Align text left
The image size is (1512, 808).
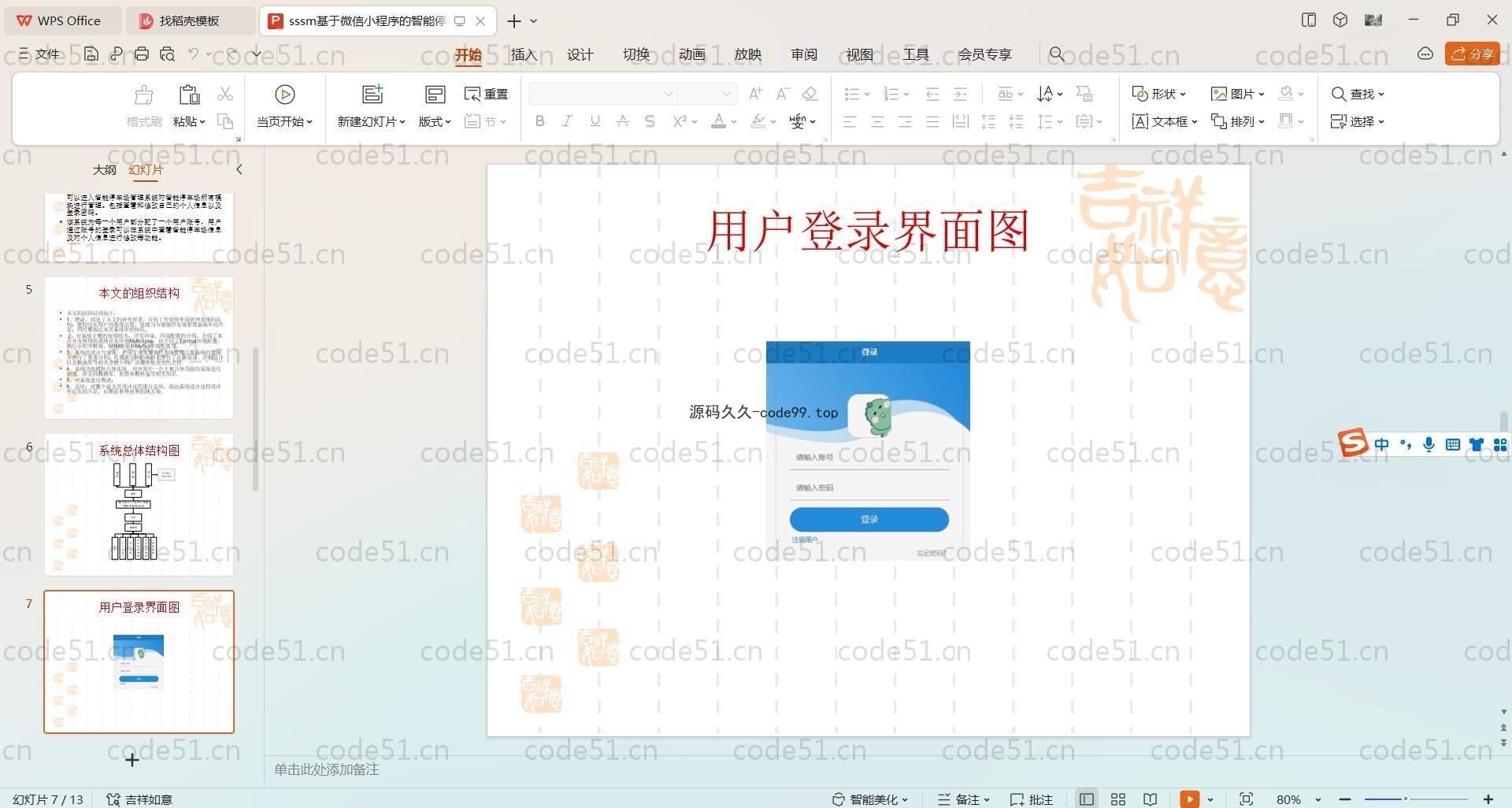pos(850,121)
